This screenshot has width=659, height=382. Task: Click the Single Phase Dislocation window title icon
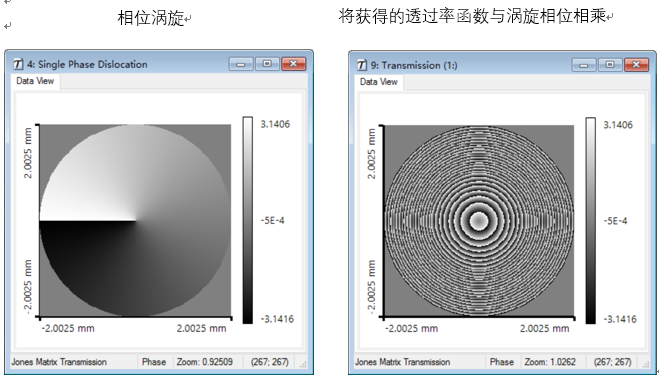click(18, 64)
